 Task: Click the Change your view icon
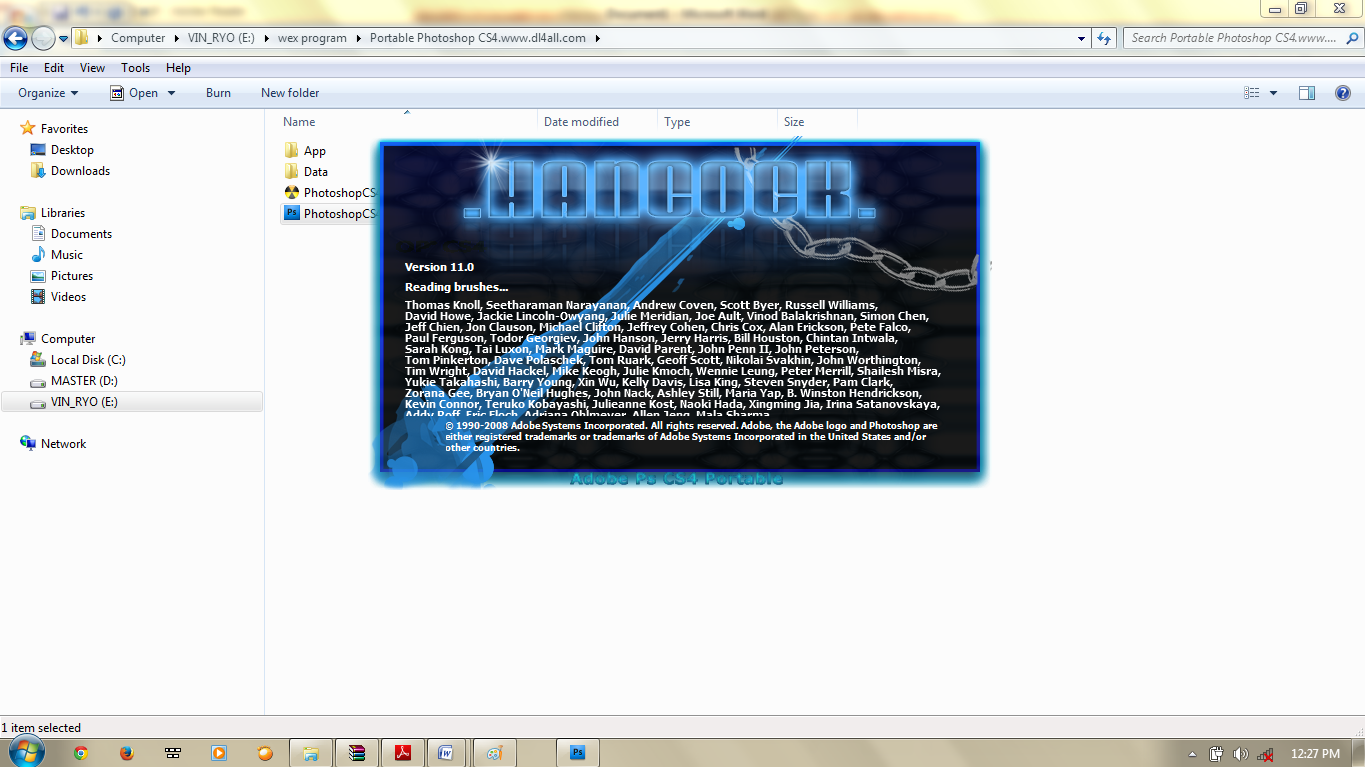(1252, 93)
